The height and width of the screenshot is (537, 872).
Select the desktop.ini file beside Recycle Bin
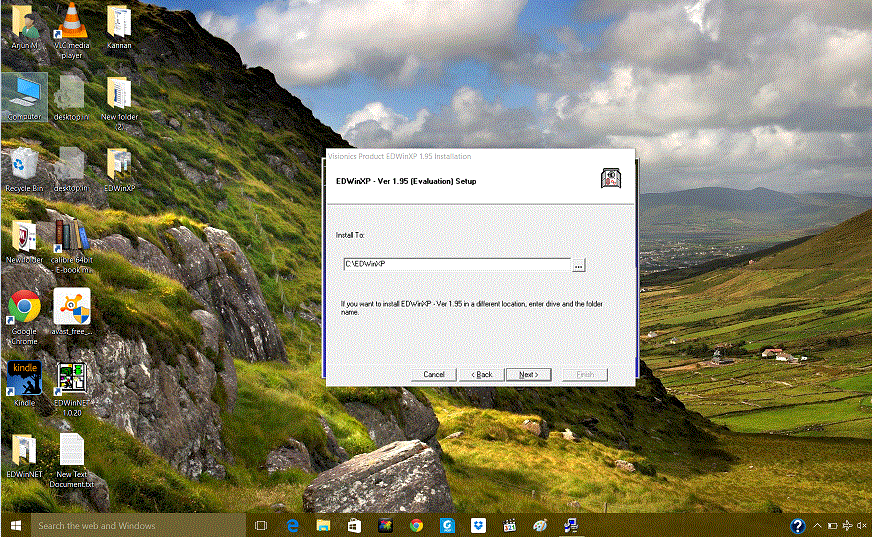[71, 170]
